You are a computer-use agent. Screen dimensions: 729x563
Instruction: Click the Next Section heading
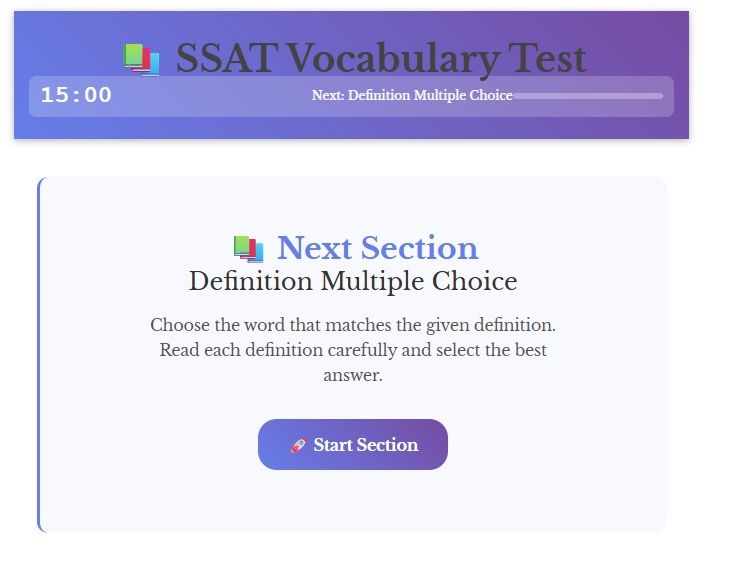pyautogui.click(x=378, y=248)
